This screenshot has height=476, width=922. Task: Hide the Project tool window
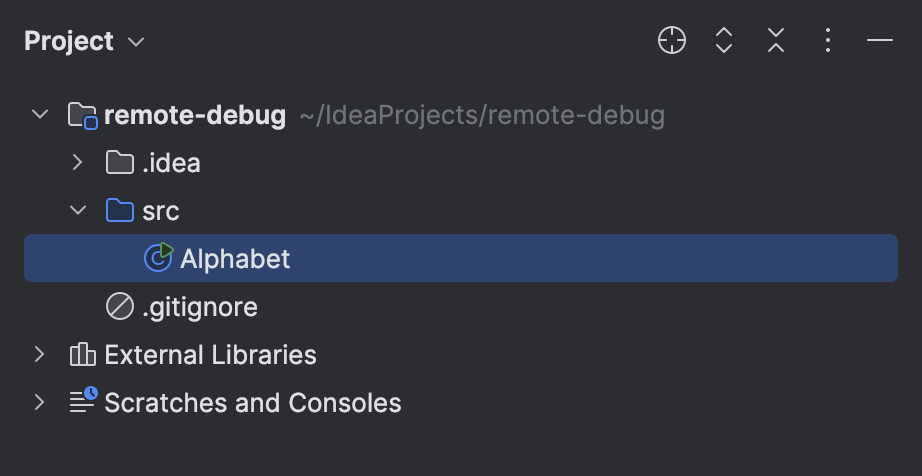(x=880, y=41)
